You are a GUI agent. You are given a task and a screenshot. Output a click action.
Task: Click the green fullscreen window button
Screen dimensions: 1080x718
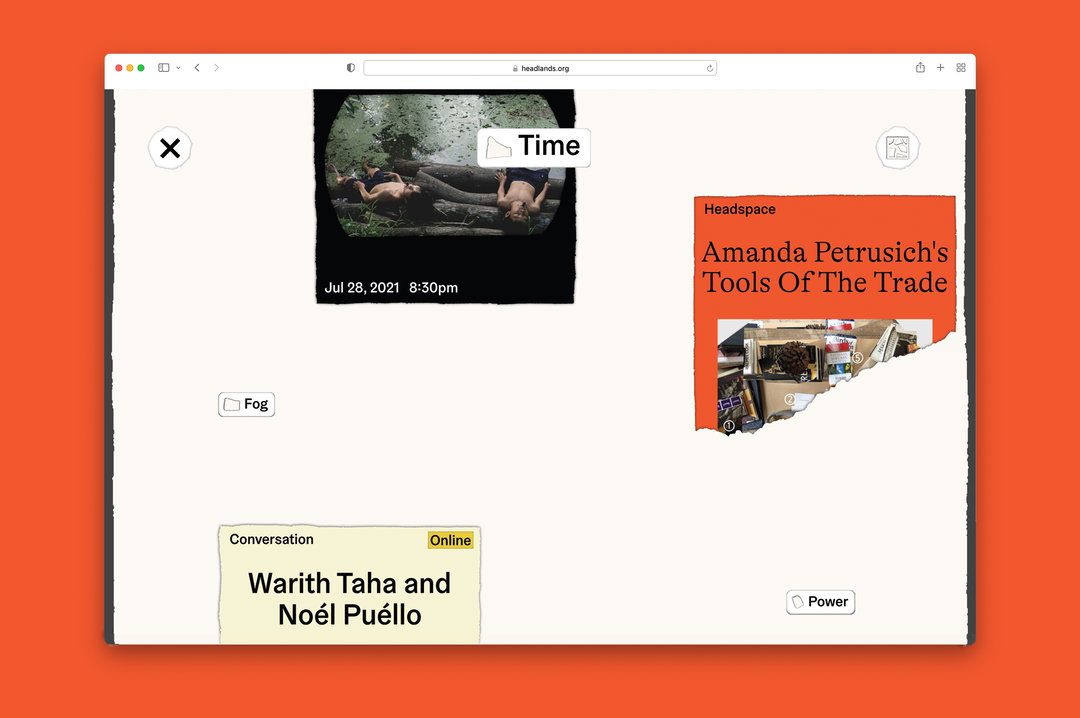click(x=141, y=68)
